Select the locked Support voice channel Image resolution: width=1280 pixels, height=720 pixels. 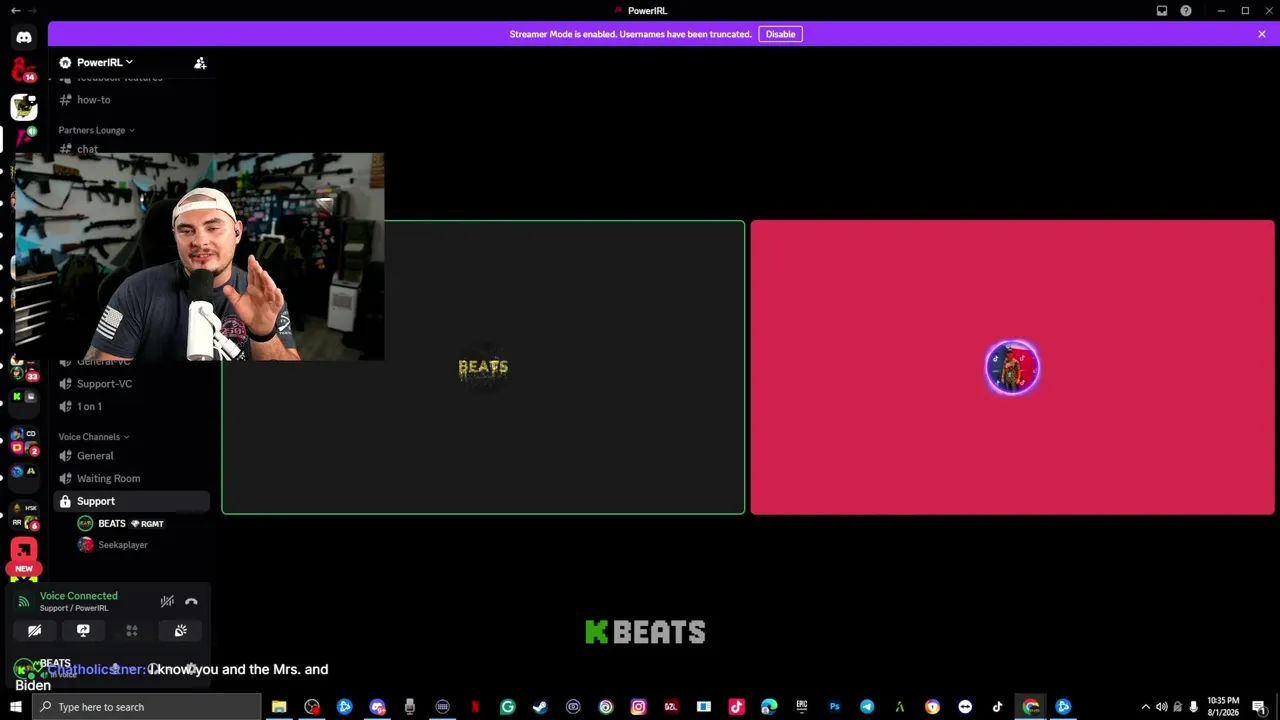(x=131, y=501)
